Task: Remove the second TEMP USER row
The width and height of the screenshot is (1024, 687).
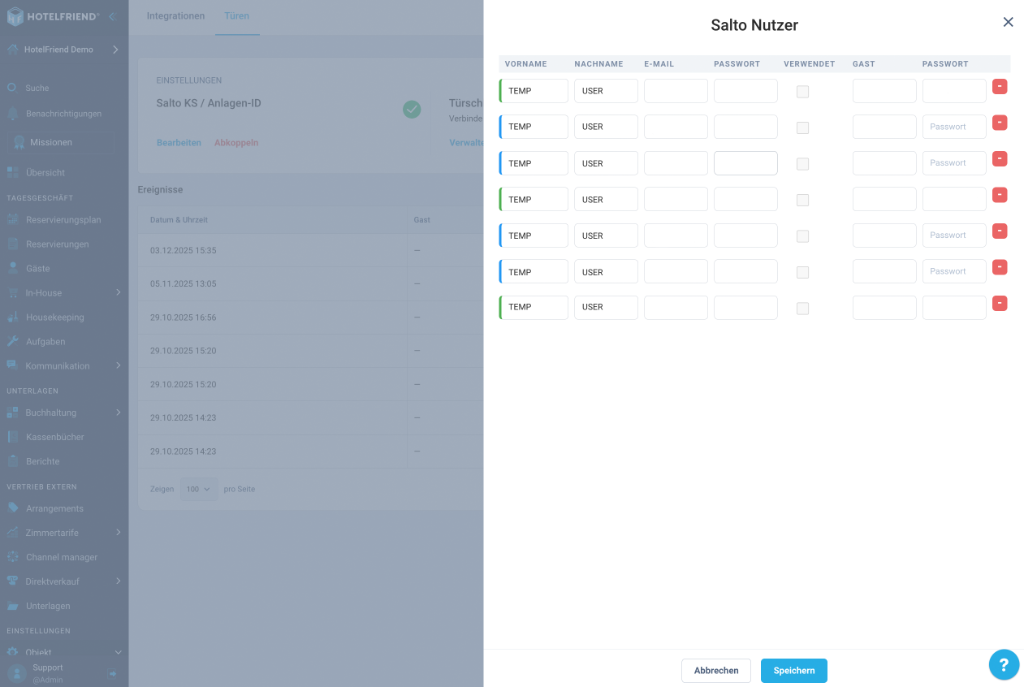Action: pos(999,122)
